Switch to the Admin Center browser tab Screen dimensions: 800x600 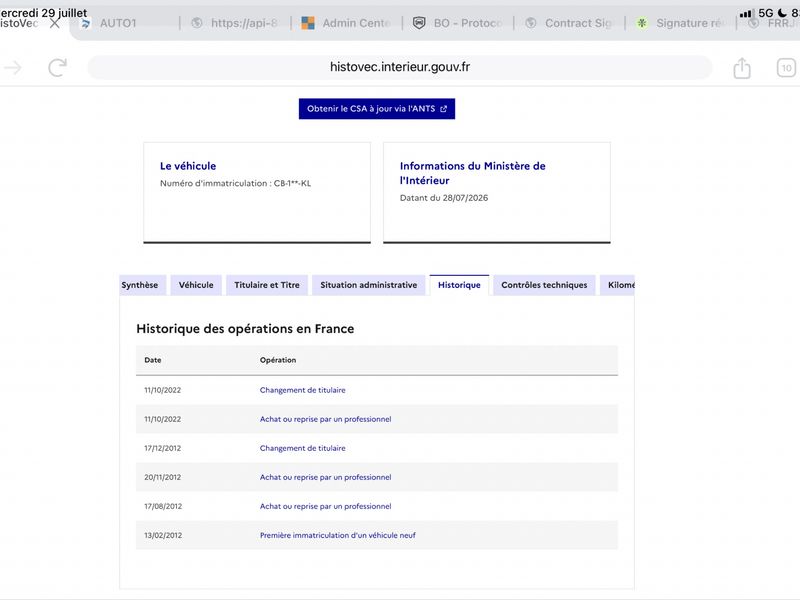[346, 23]
